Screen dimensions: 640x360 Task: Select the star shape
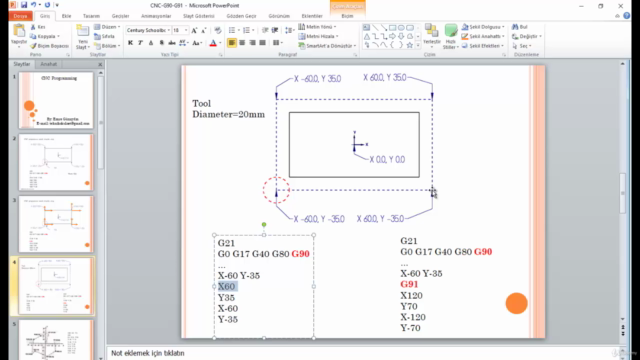click(x=409, y=45)
